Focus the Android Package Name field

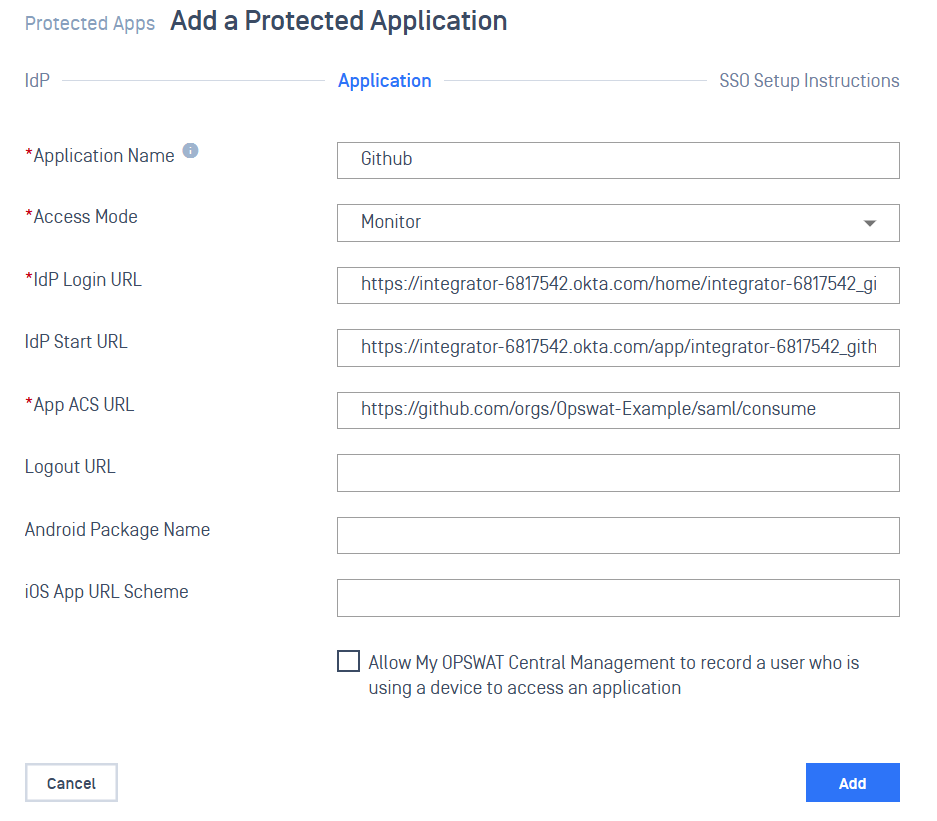[617, 535]
